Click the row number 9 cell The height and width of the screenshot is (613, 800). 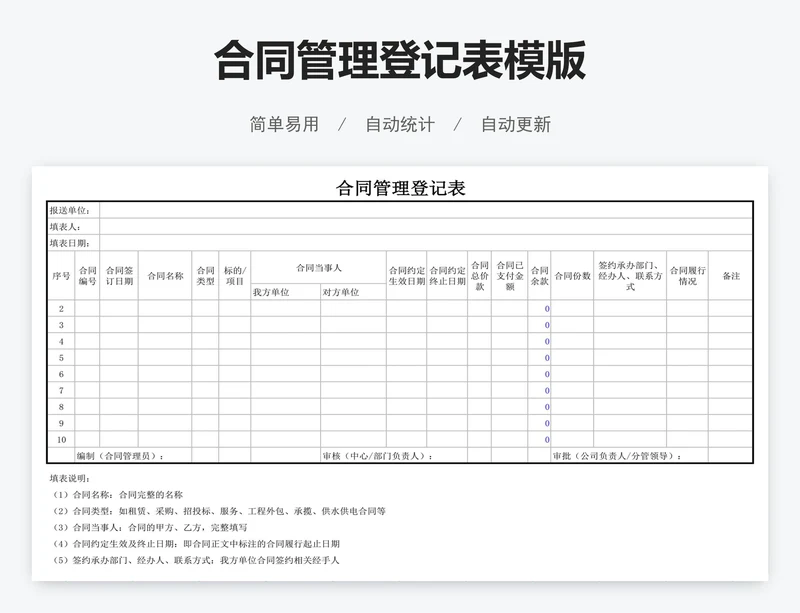click(x=61, y=423)
